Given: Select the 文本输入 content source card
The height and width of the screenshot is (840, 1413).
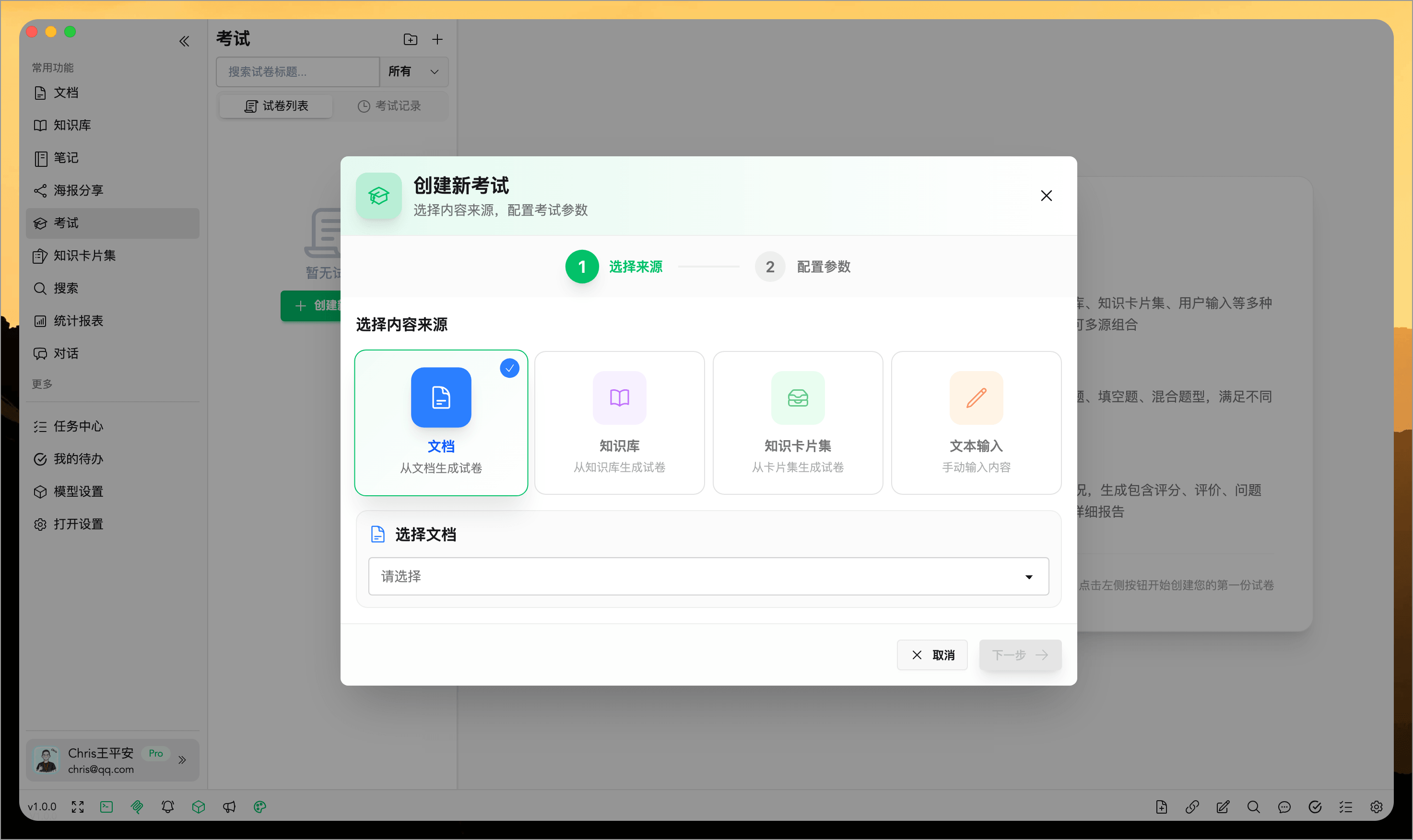Looking at the screenshot, I should coord(976,423).
